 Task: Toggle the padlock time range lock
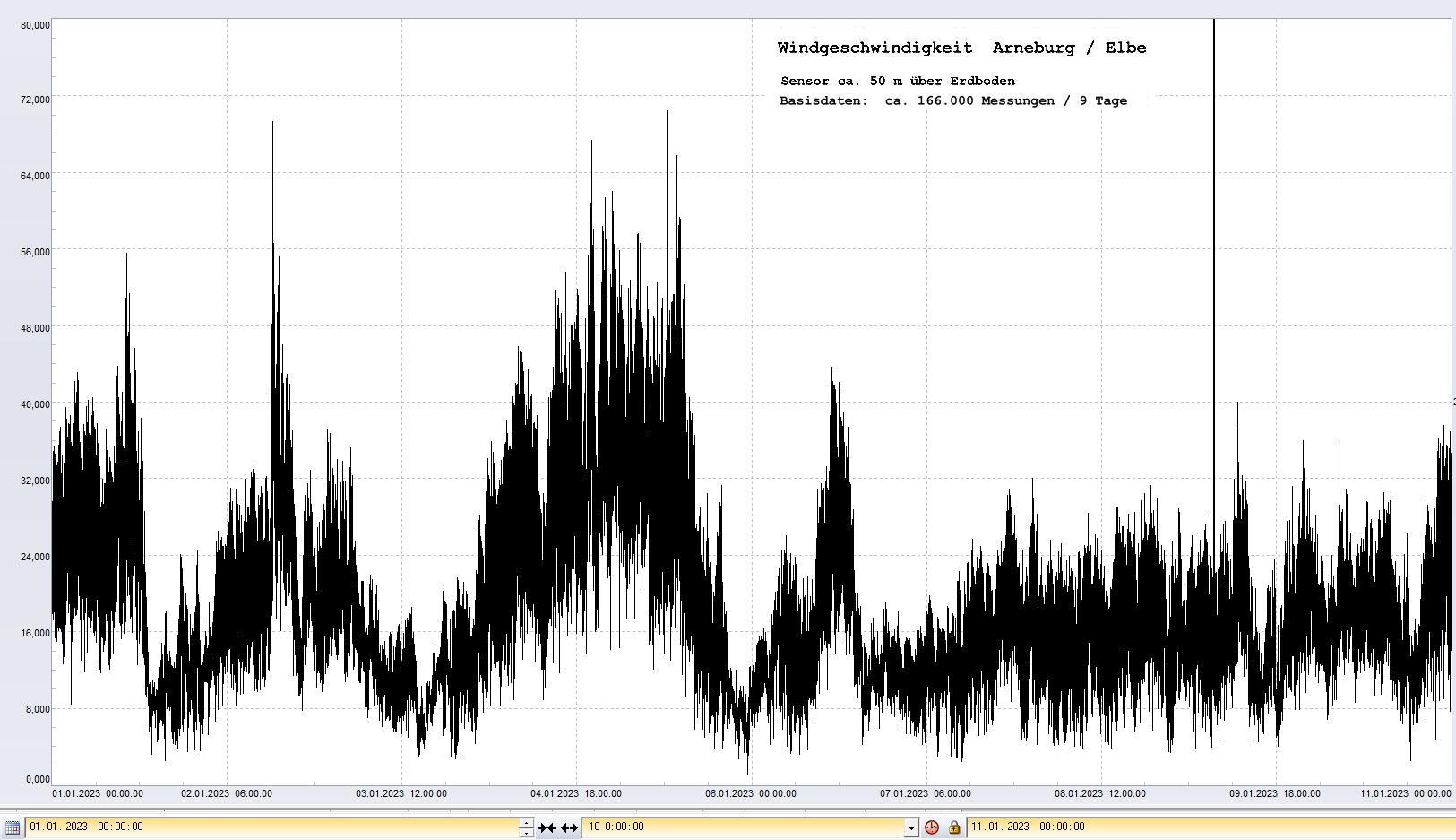(x=953, y=827)
